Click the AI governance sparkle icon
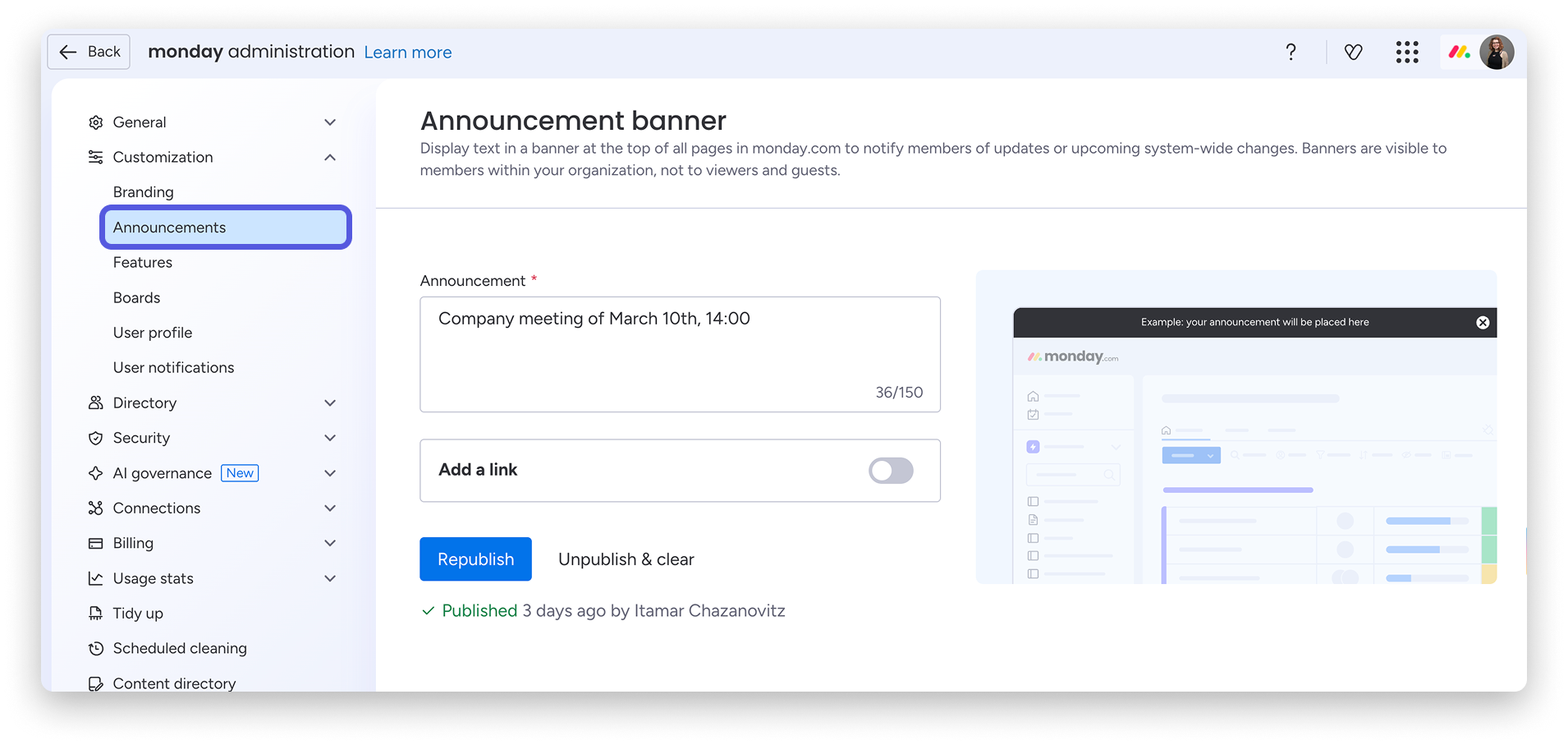Viewport: 1568px width, 745px height. pyautogui.click(x=96, y=473)
